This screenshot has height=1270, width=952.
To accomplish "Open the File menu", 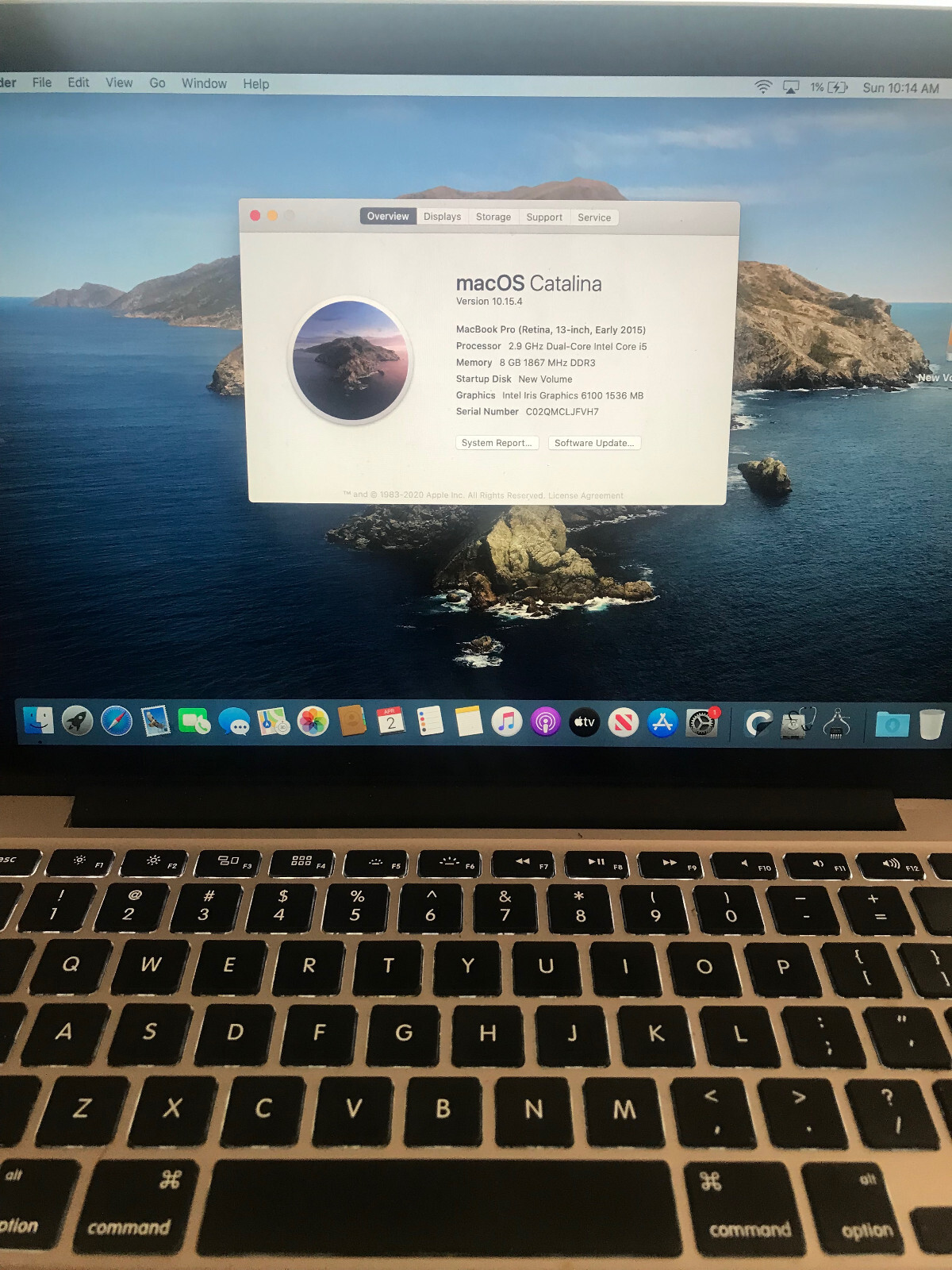I will 42,83.
